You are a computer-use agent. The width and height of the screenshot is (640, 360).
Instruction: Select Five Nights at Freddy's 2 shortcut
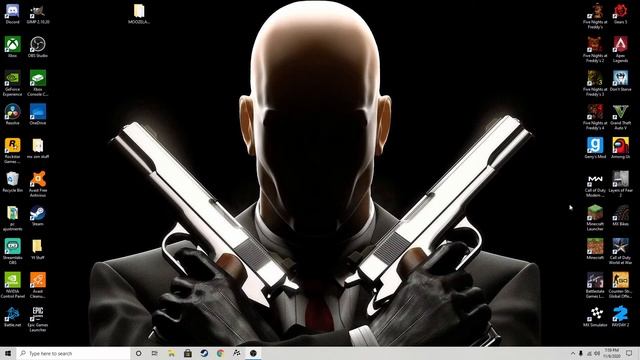pyautogui.click(x=595, y=49)
